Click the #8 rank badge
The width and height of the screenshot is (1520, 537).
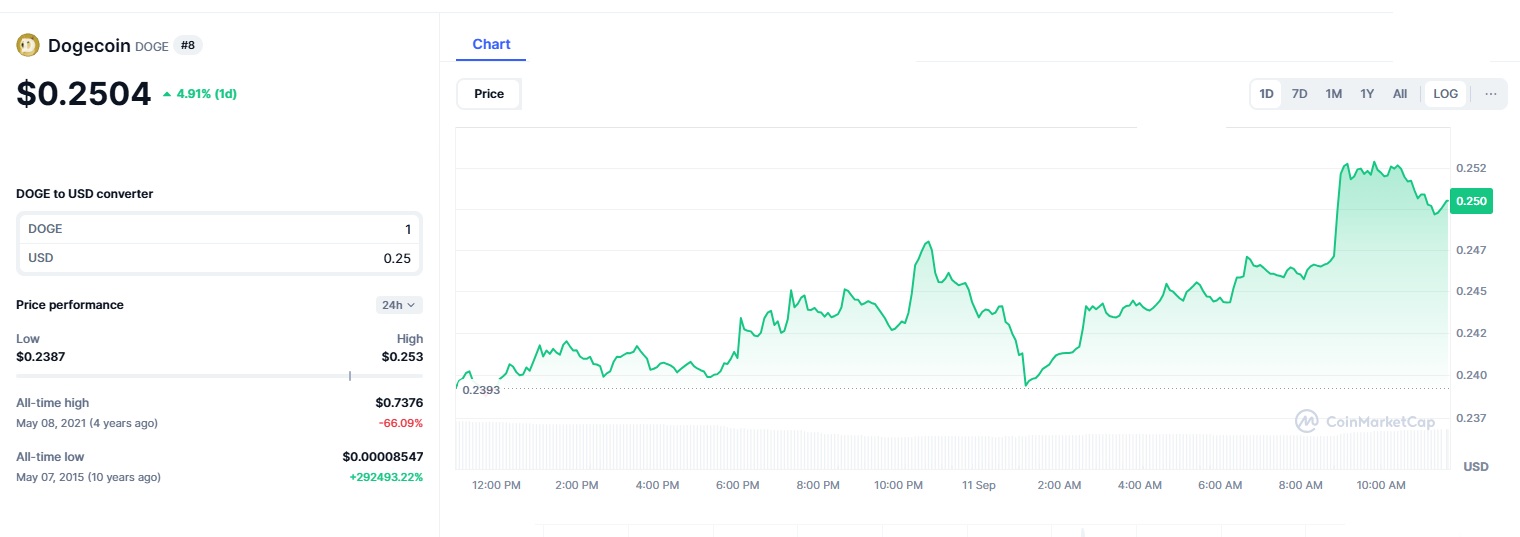click(188, 45)
